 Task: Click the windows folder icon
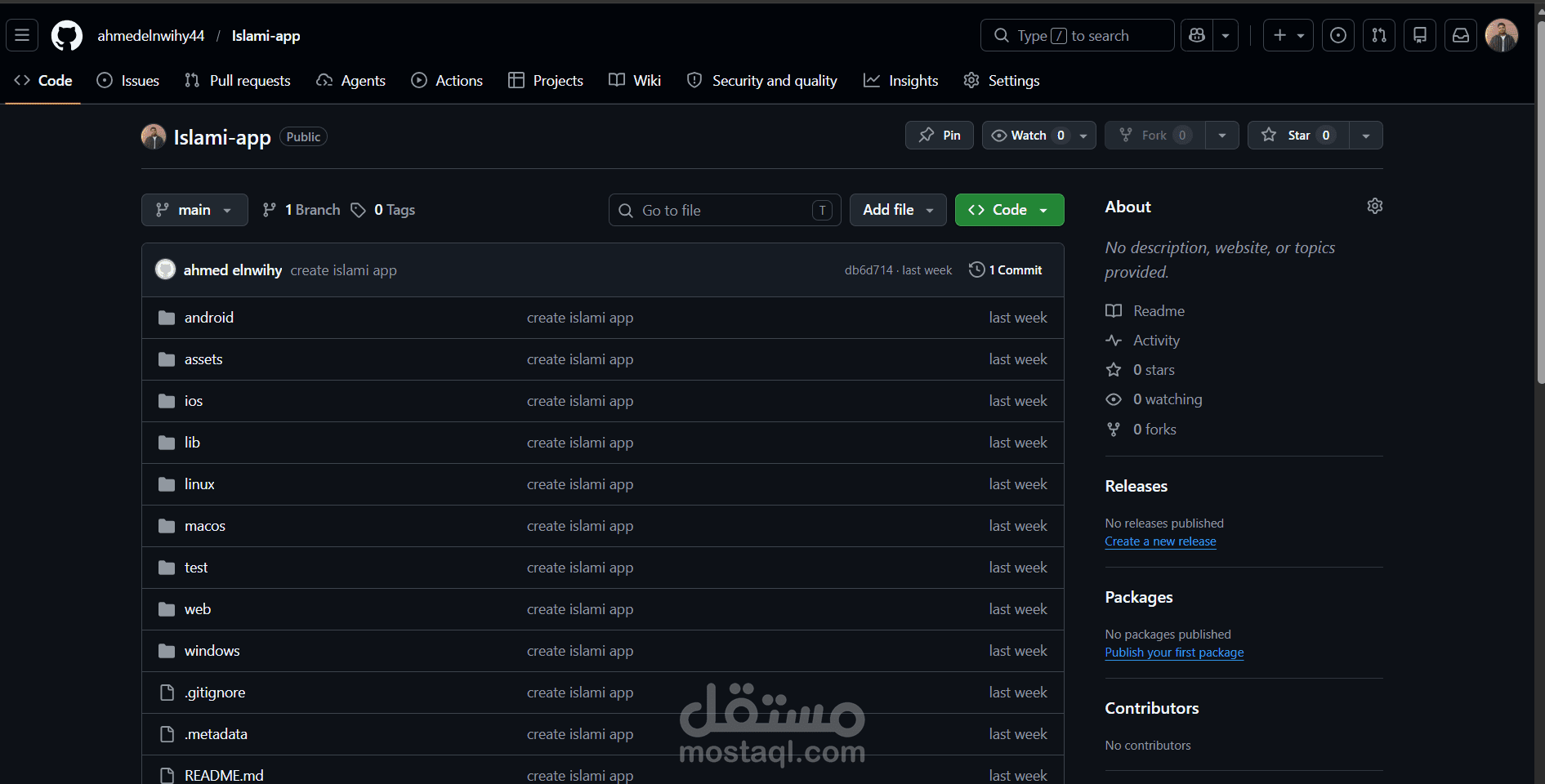(167, 651)
